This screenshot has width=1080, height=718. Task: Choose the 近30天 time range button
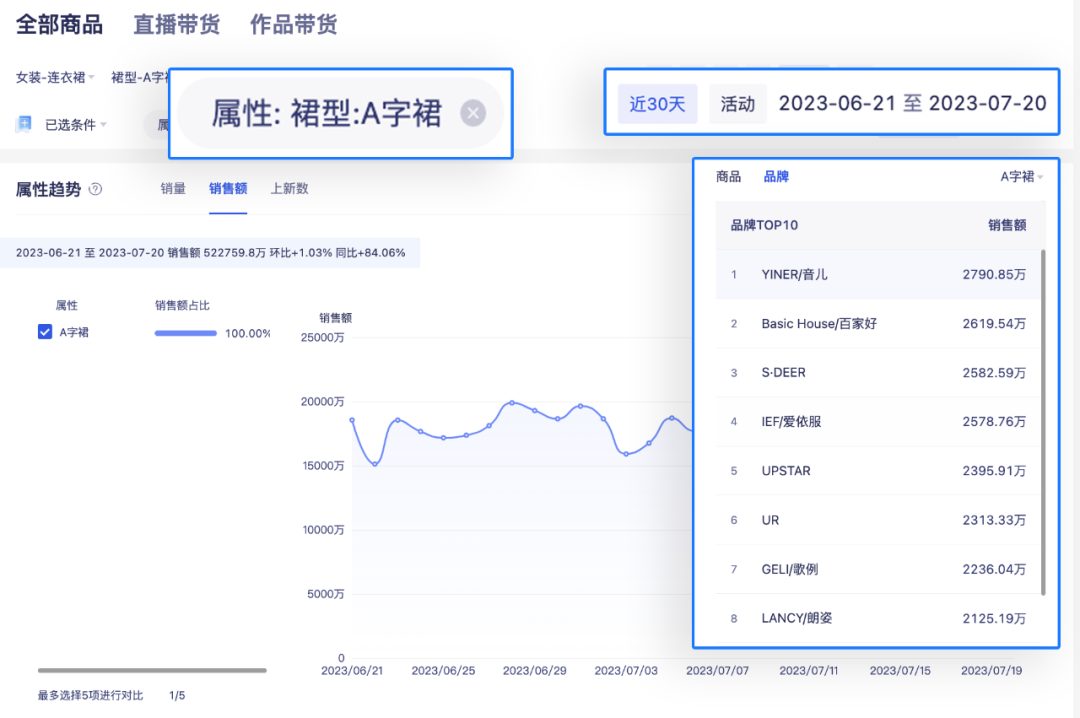tap(657, 104)
